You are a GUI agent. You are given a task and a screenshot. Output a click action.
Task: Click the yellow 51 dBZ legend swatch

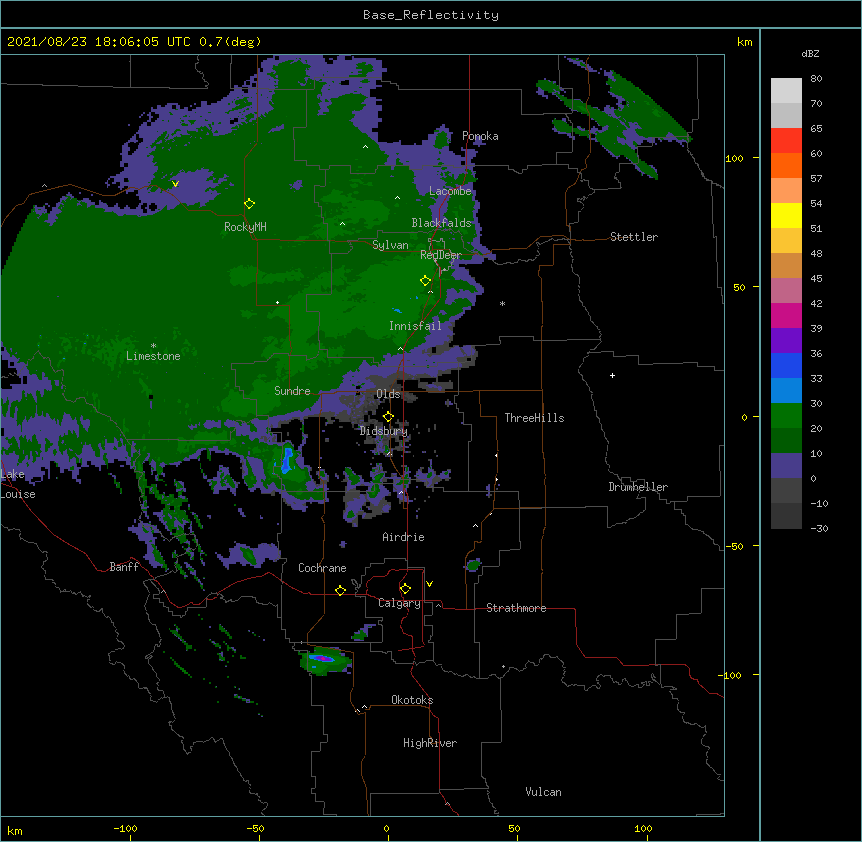pos(786,215)
